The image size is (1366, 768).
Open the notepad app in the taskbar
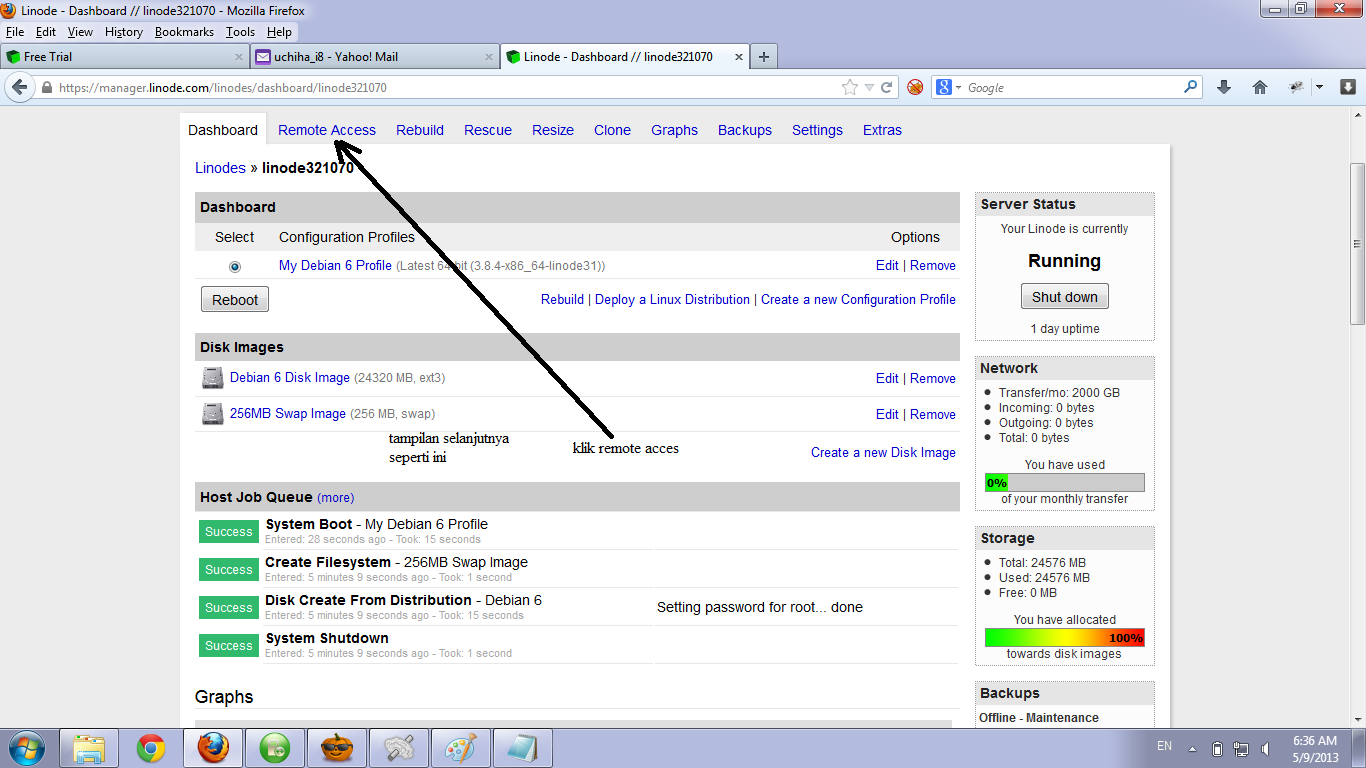(x=523, y=748)
